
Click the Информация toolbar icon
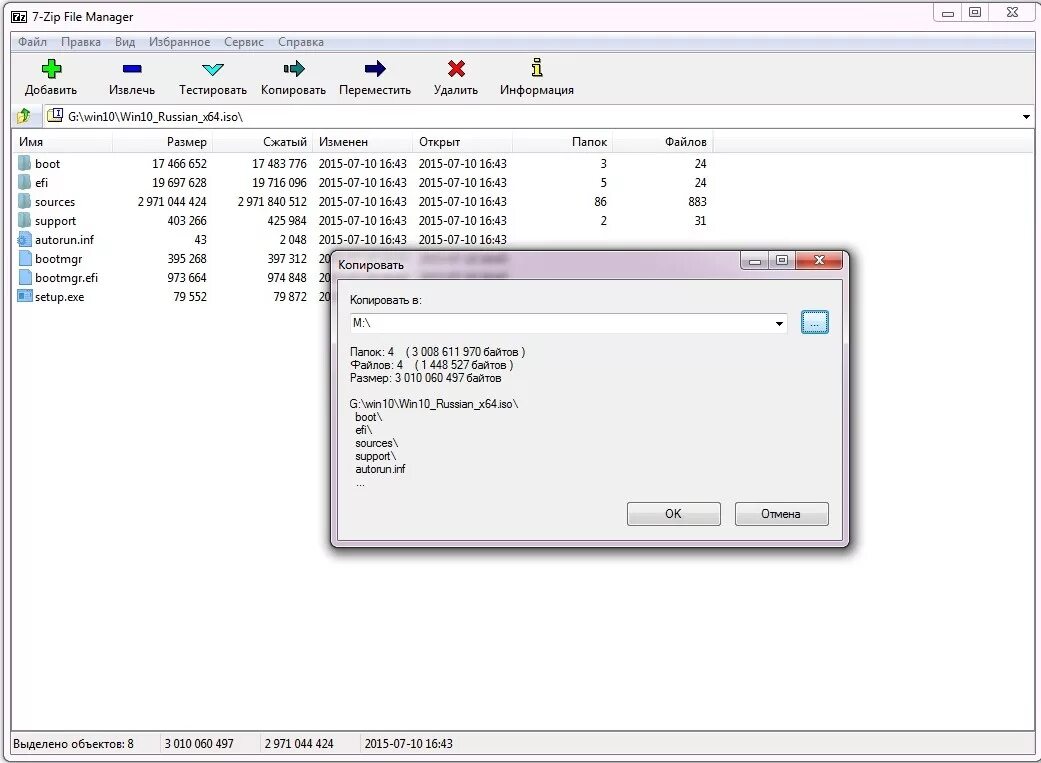[x=537, y=68]
